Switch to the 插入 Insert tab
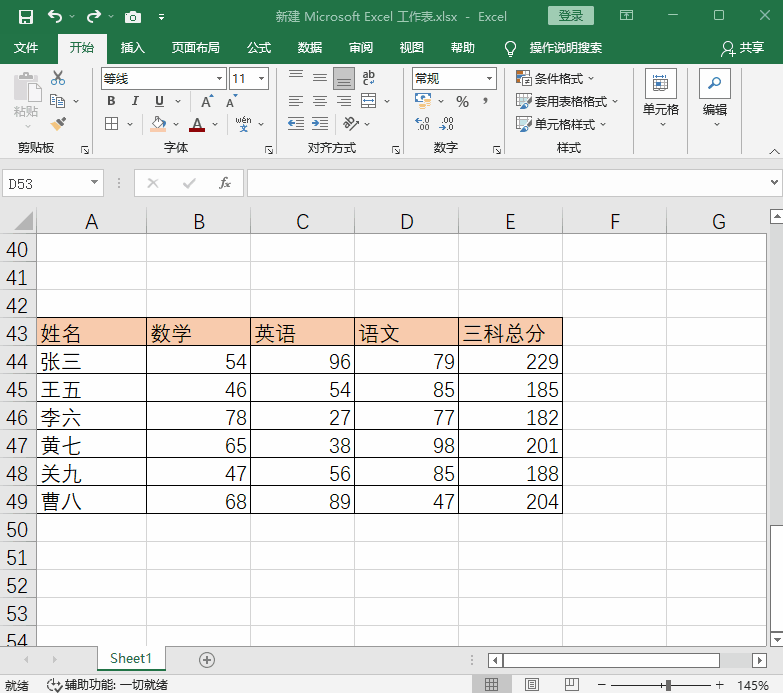Image resolution: width=783 pixels, height=693 pixels. click(x=132, y=48)
